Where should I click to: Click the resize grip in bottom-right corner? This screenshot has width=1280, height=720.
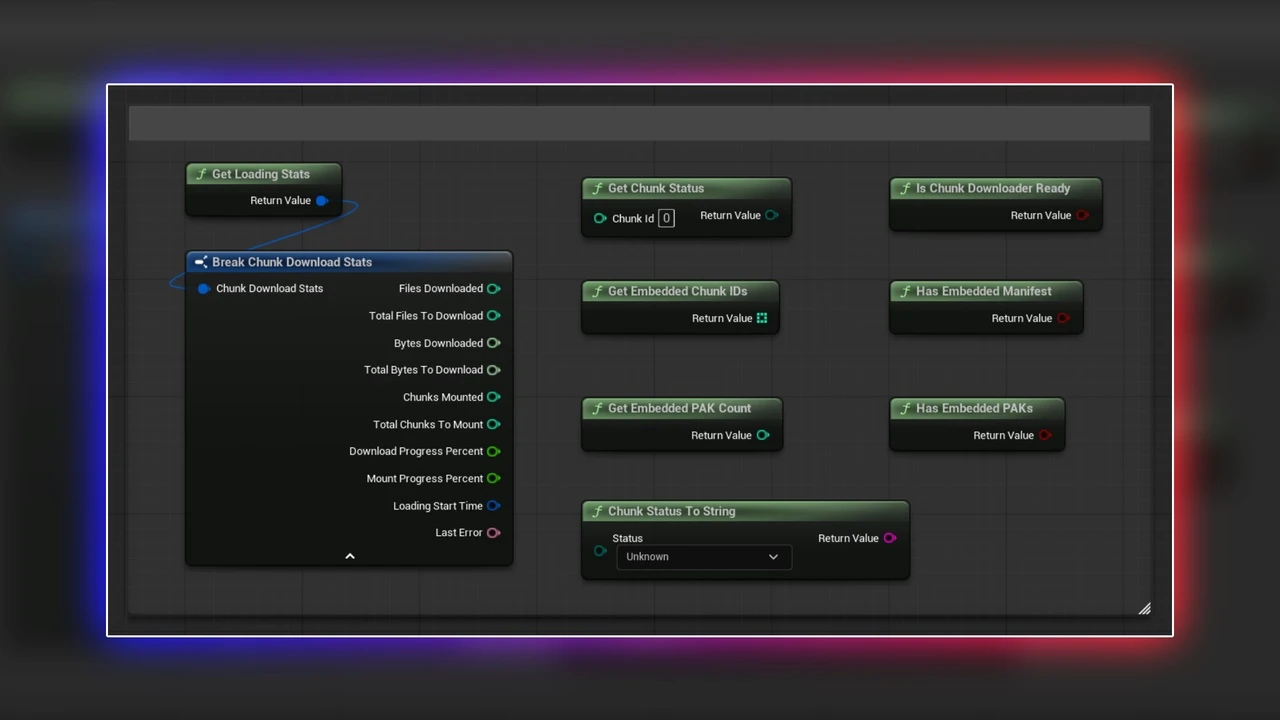pos(1144,608)
